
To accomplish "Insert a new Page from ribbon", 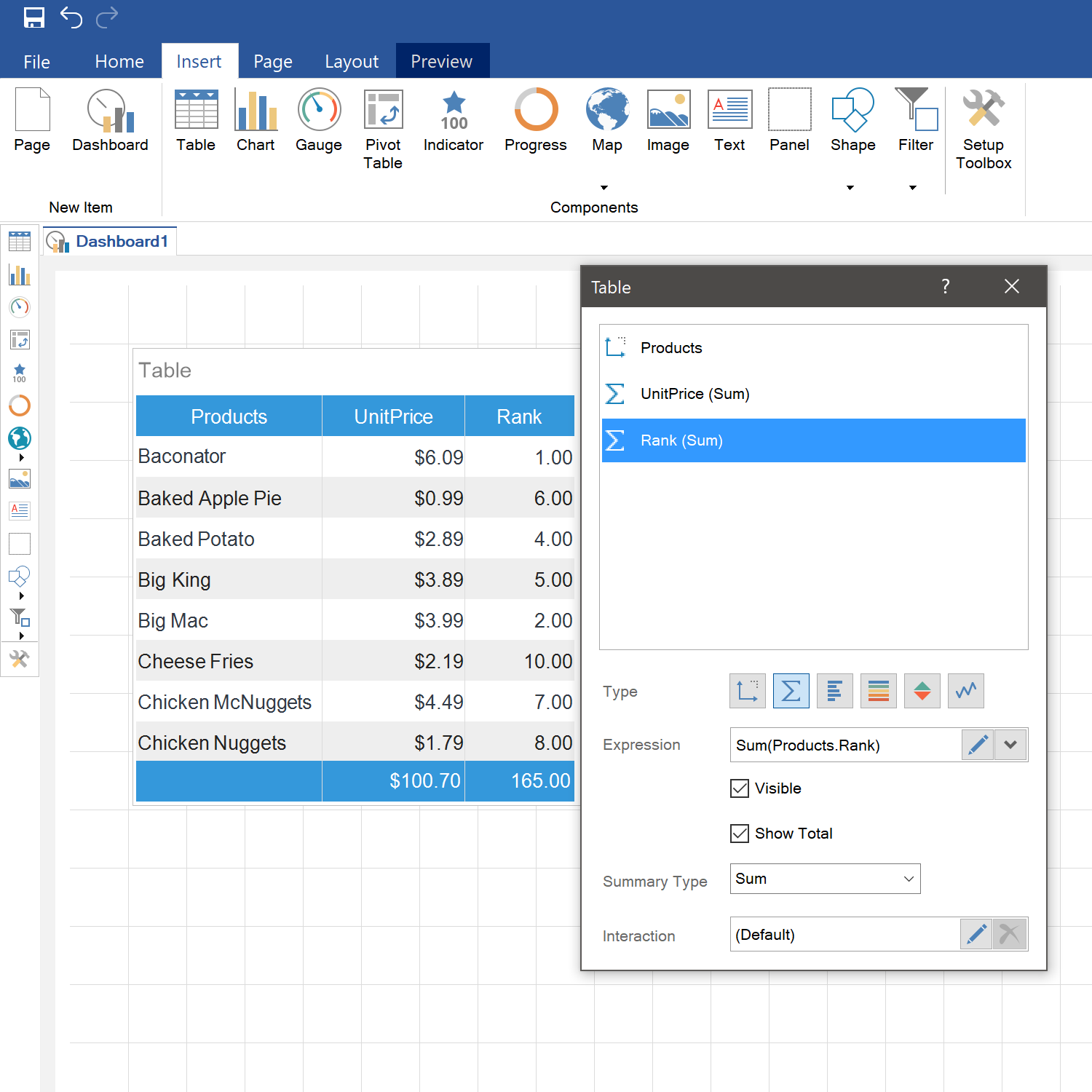I will click(32, 120).
